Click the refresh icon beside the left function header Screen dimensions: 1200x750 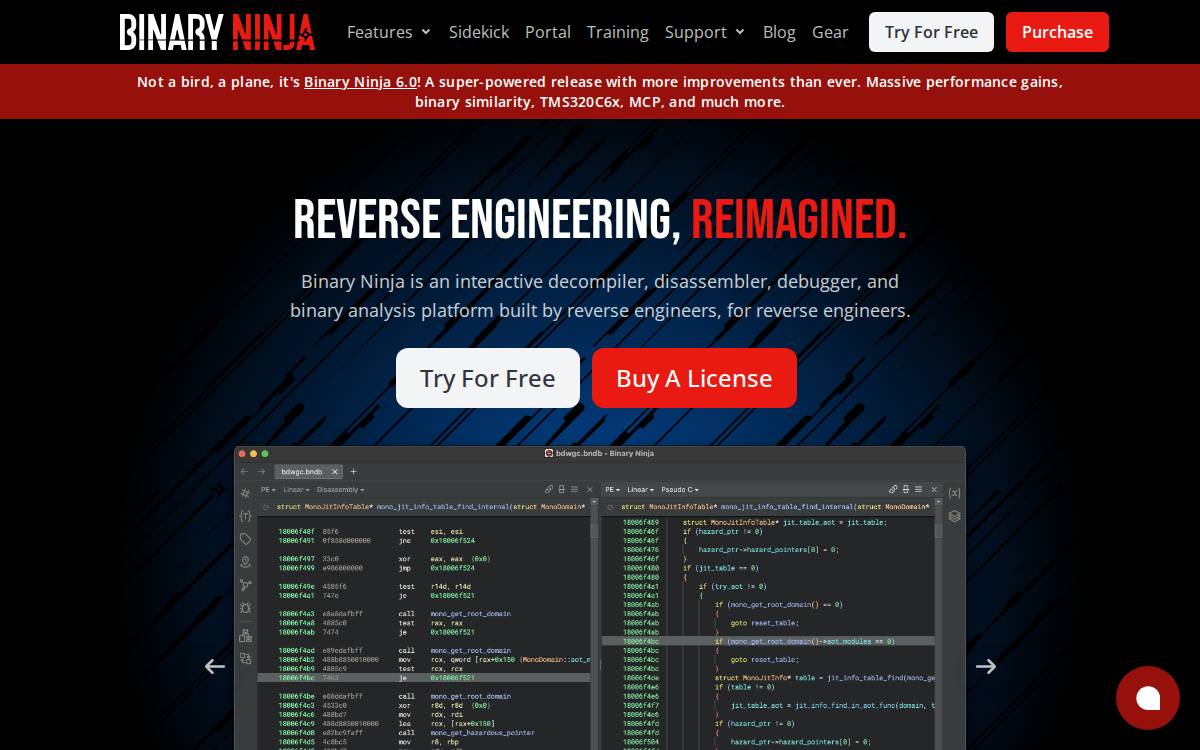(x=265, y=506)
